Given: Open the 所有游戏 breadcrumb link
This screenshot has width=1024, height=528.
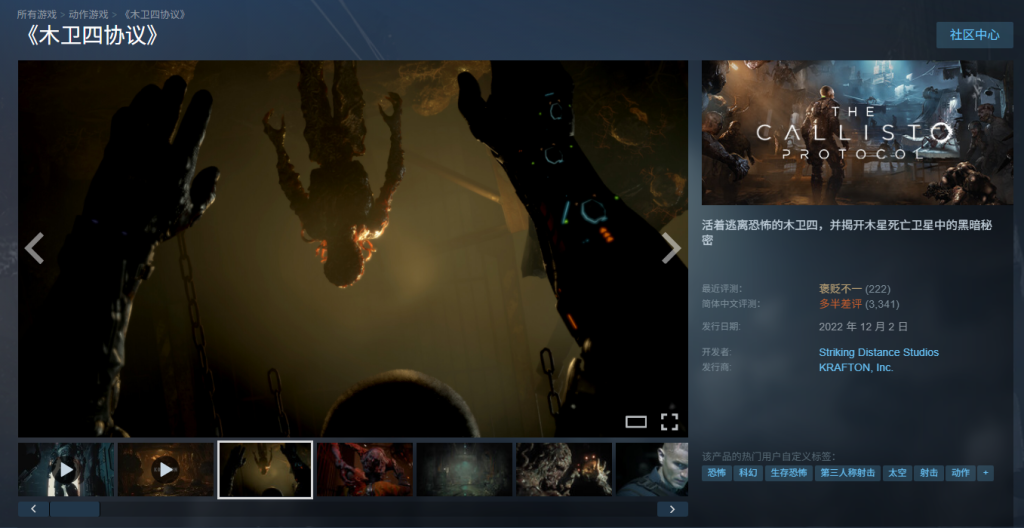Looking at the screenshot, I should pyautogui.click(x=37, y=15).
